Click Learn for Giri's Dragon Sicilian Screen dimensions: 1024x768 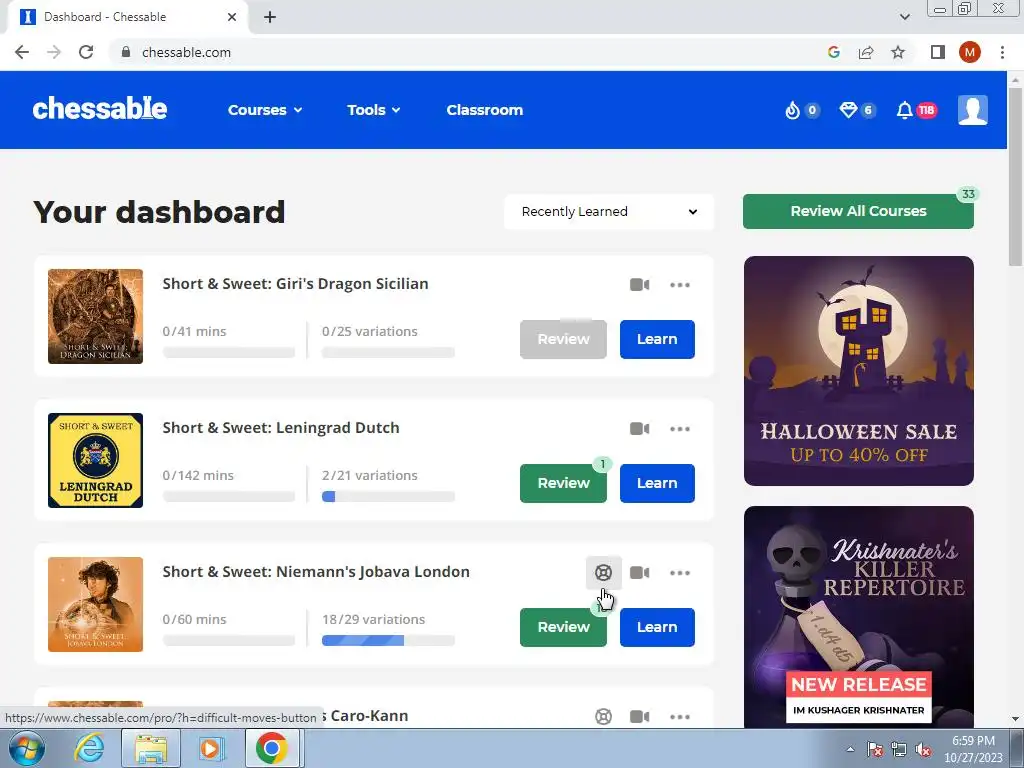(x=657, y=339)
